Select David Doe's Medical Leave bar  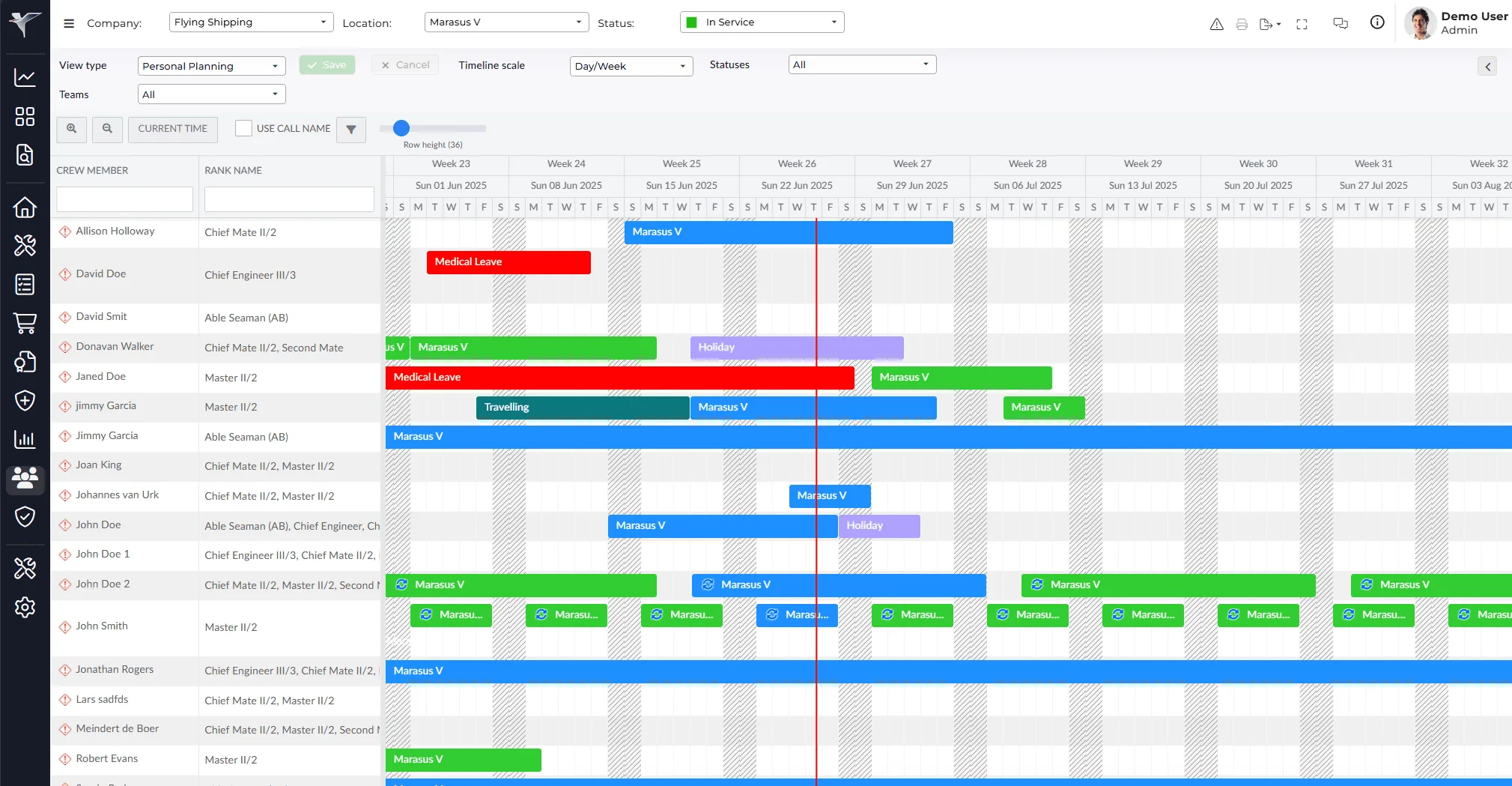(508, 262)
